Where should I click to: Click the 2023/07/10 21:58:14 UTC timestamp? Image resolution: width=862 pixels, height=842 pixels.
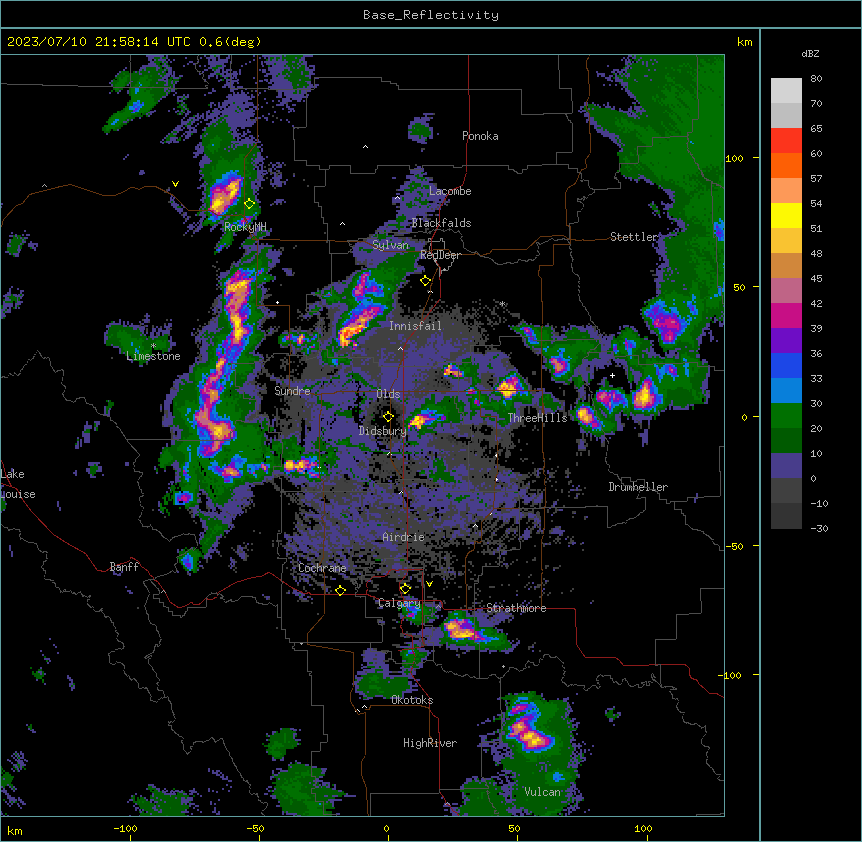coord(99,42)
